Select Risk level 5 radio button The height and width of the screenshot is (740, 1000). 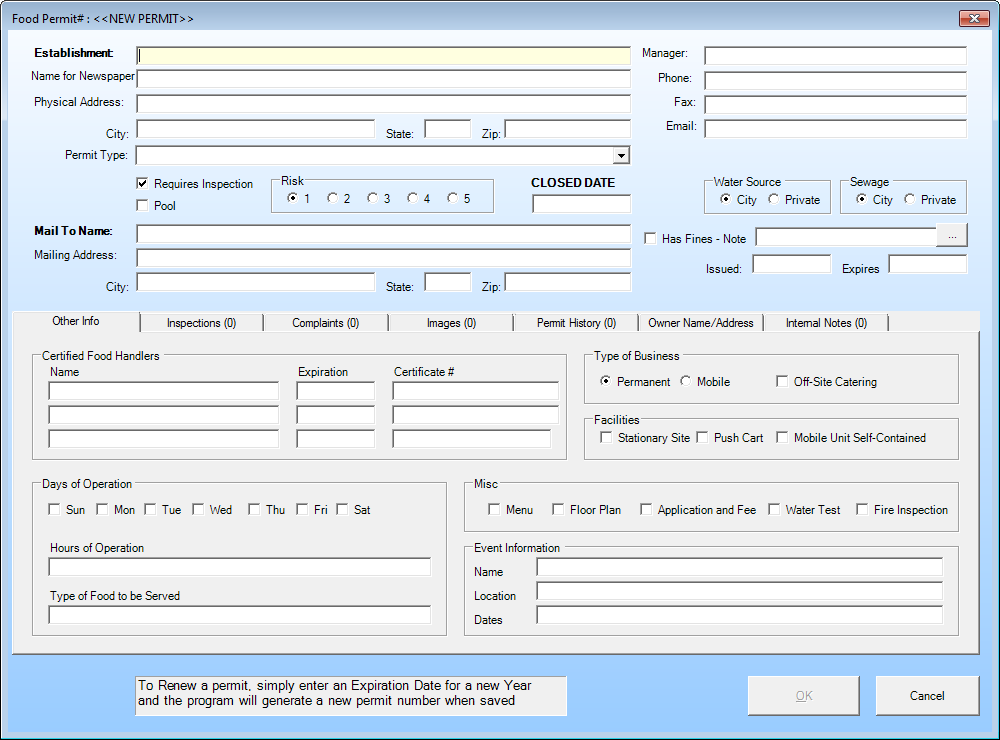(452, 198)
